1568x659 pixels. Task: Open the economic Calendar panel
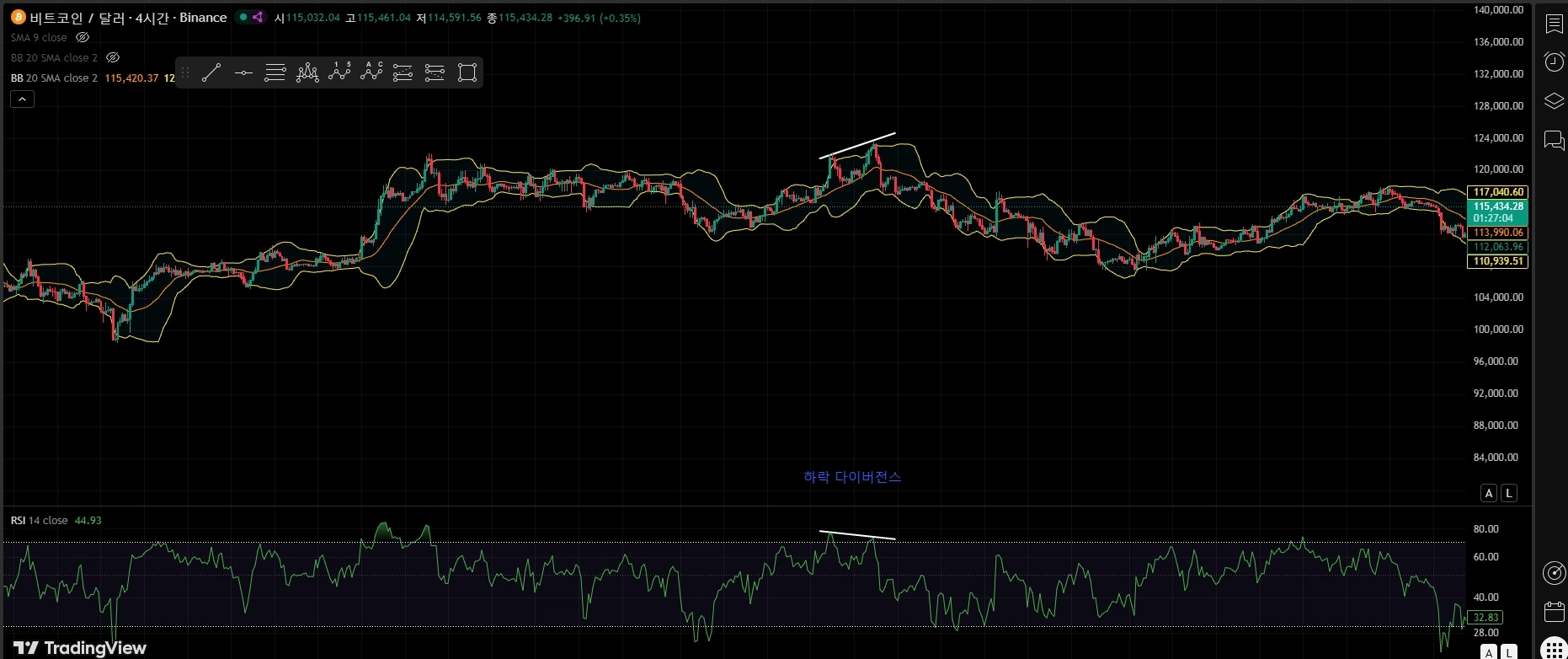1554,612
